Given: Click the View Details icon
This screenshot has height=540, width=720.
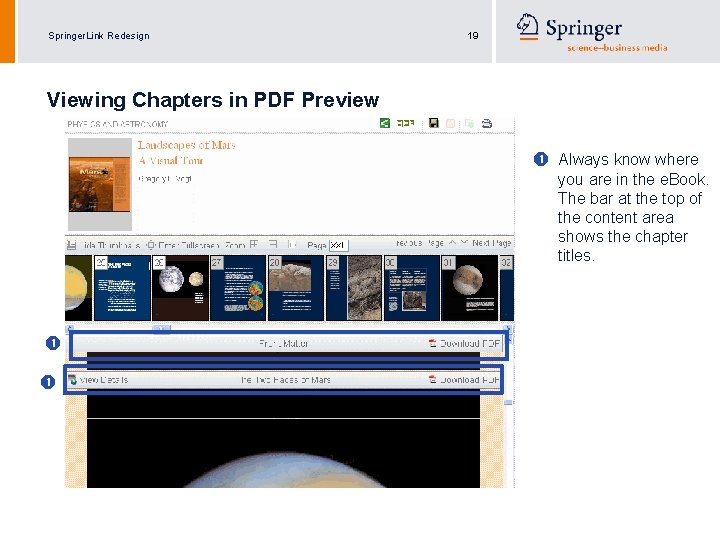Looking at the screenshot, I should click(x=73, y=380).
